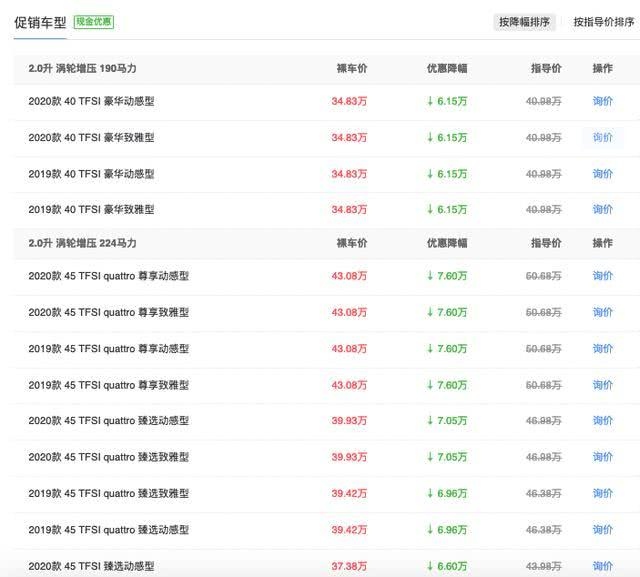Viewport: 640px width, 577px height.
Task: Click 询价 for 2020款 45 quattro 尊享致雅型
Action: coord(602,312)
